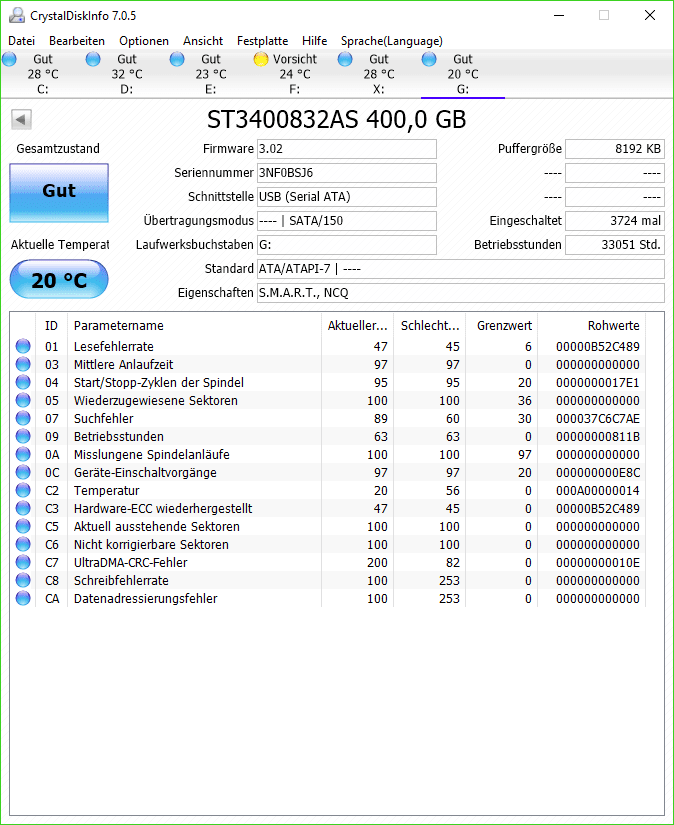Viewport: 674px width, 825px height.
Task: Click the blue status orb for drive X:
Action: click(345, 59)
